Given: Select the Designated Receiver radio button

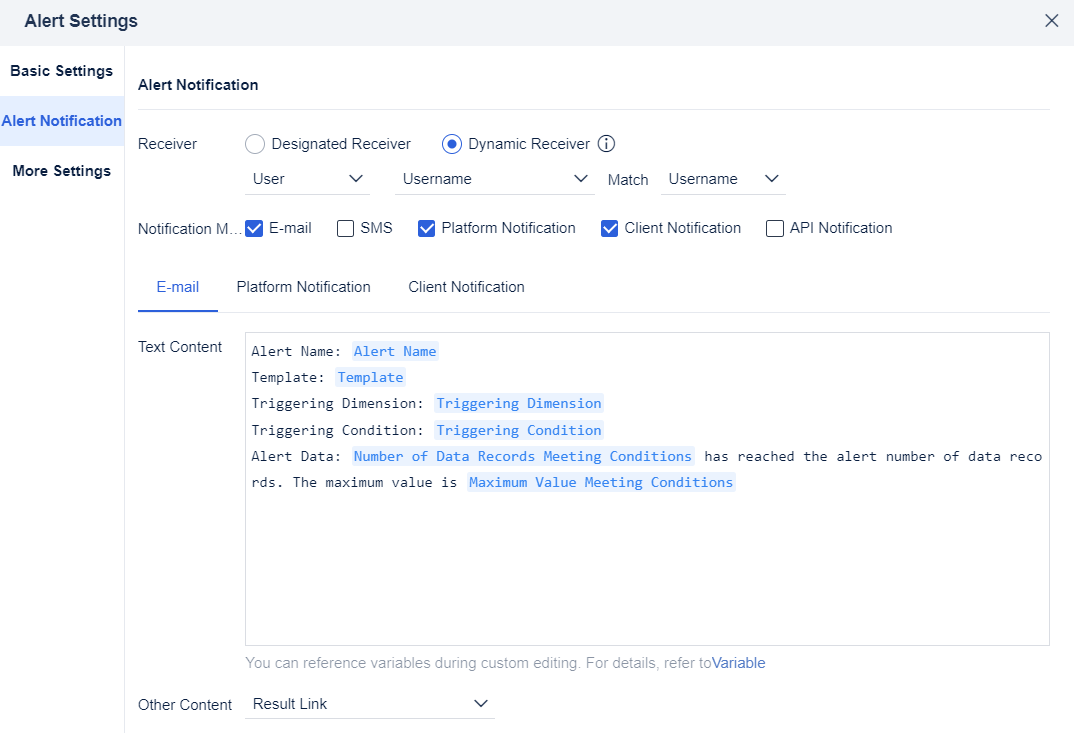Looking at the screenshot, I should [x=255, y=144].
